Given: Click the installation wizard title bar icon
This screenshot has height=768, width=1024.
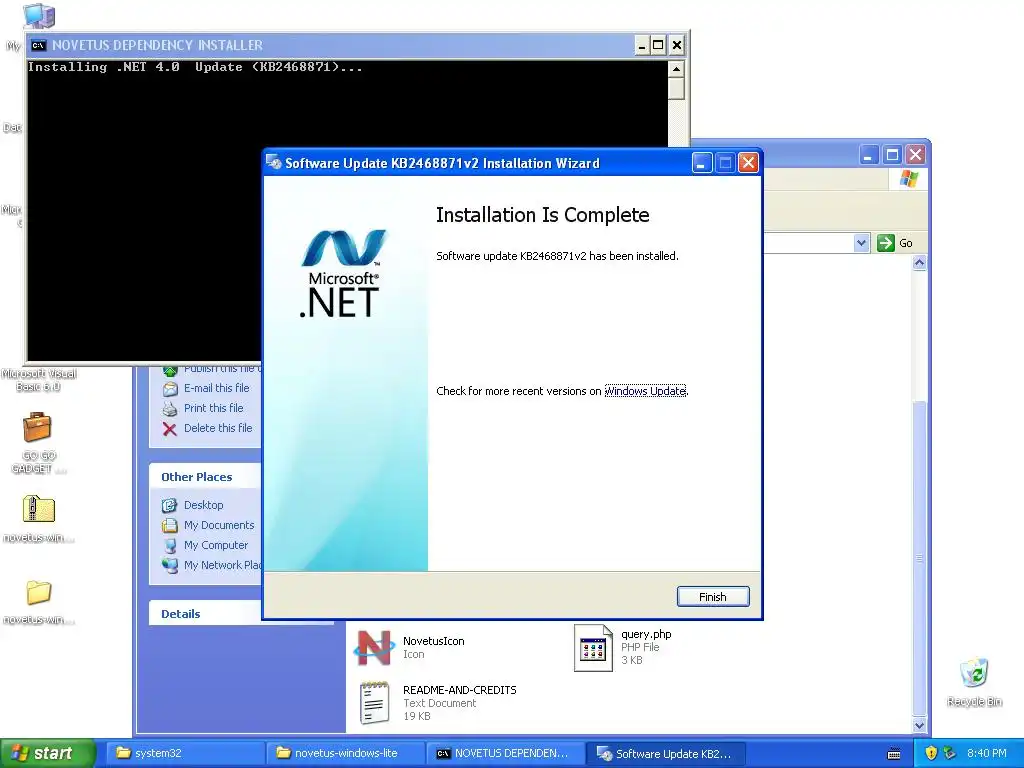Looking at the screenshot, I should pyautogui.click(x=274, y=163).
